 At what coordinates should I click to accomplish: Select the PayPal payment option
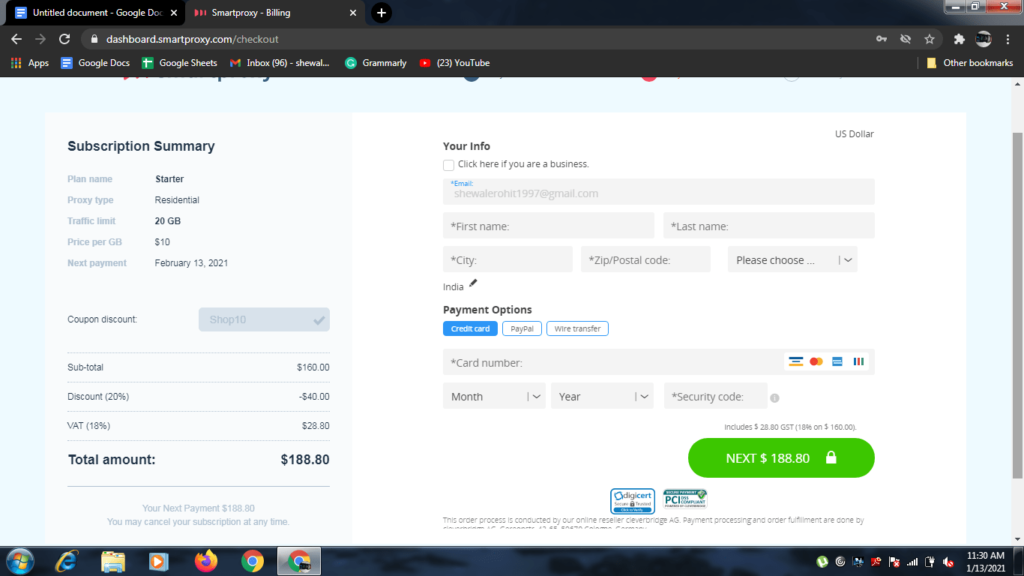click(522, 328)
